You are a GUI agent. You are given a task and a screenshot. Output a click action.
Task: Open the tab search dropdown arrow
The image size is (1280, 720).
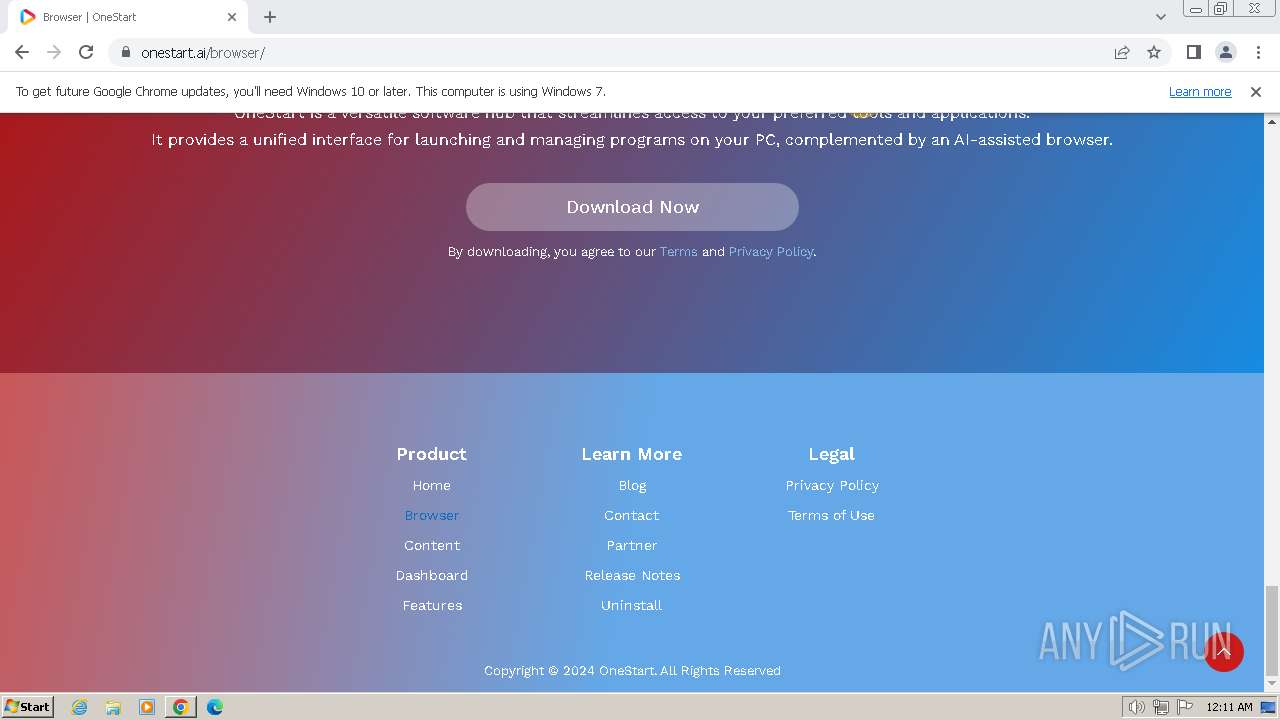pos(1161,17)
